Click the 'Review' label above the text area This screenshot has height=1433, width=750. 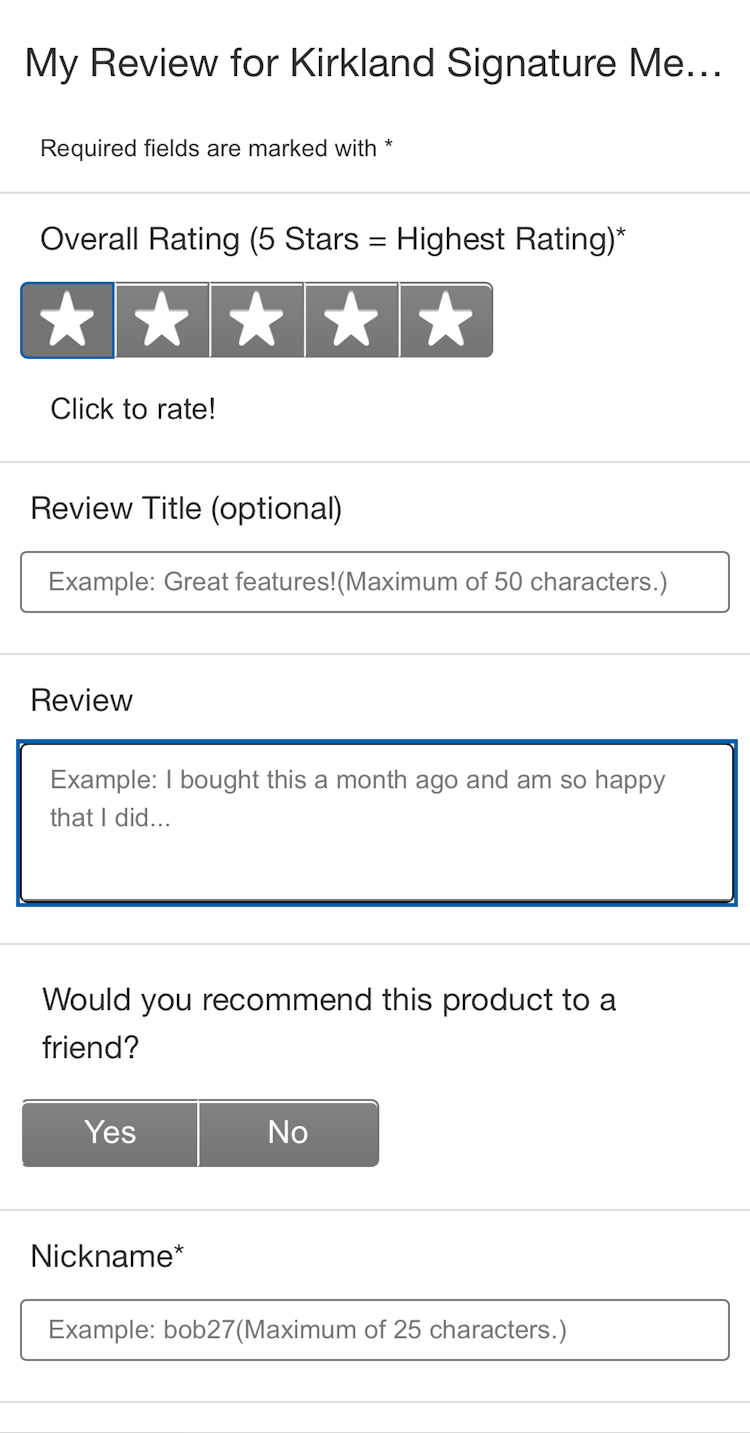pos(81,700)
